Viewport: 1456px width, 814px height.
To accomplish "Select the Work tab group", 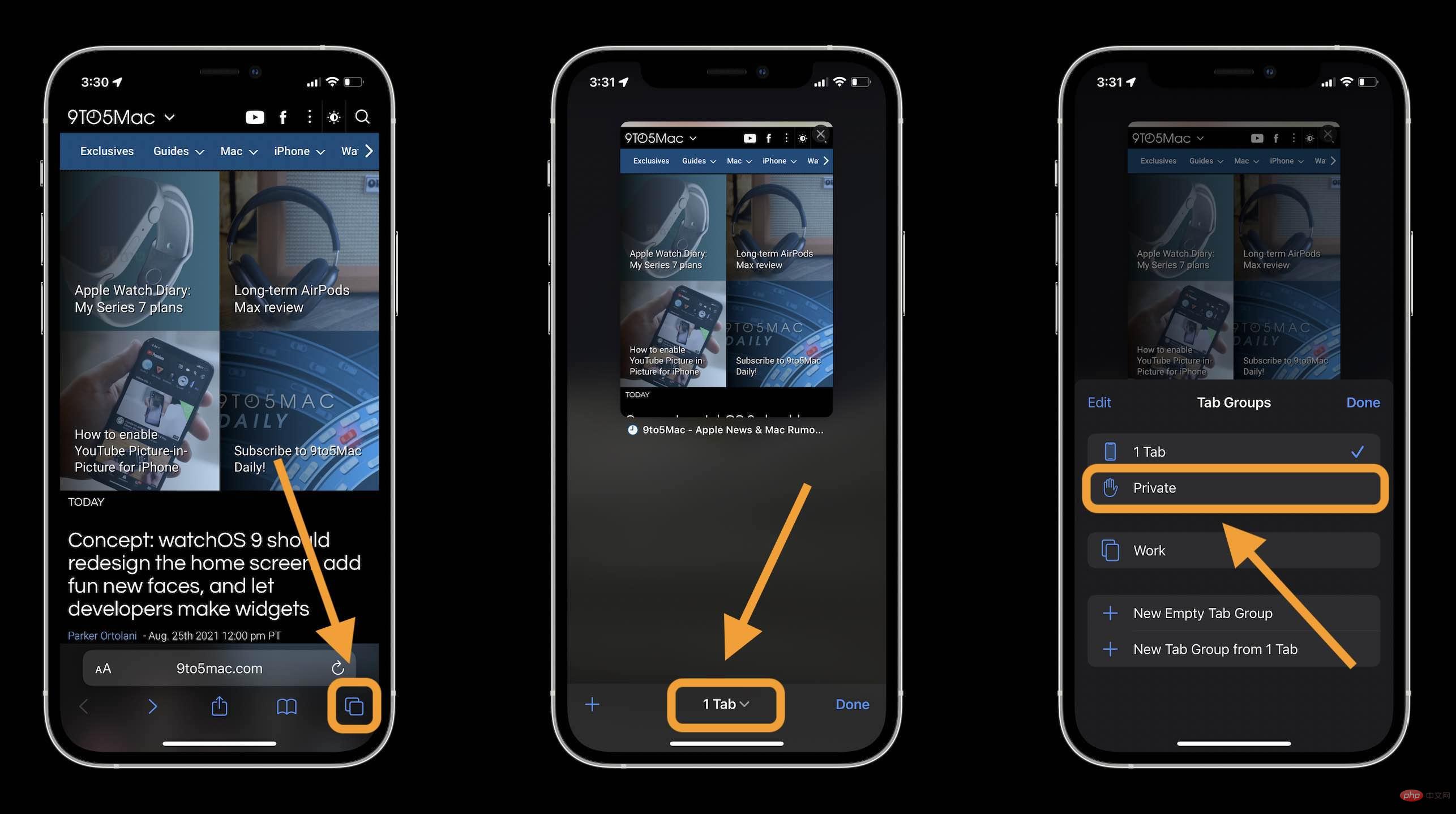I will point(1232,550).
